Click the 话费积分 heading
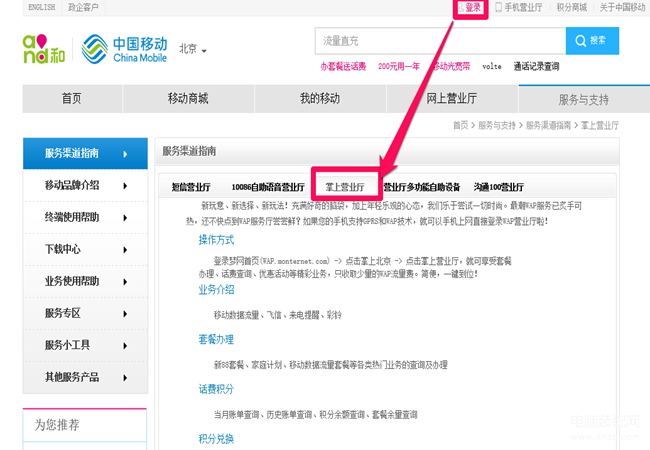This screenshot has height=450, width=650. pos(216,389)
